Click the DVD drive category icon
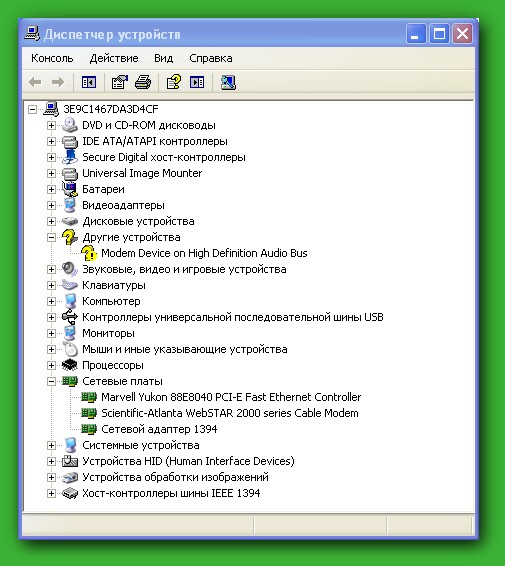This screenshot has height=566, width=505. [70, 125]
